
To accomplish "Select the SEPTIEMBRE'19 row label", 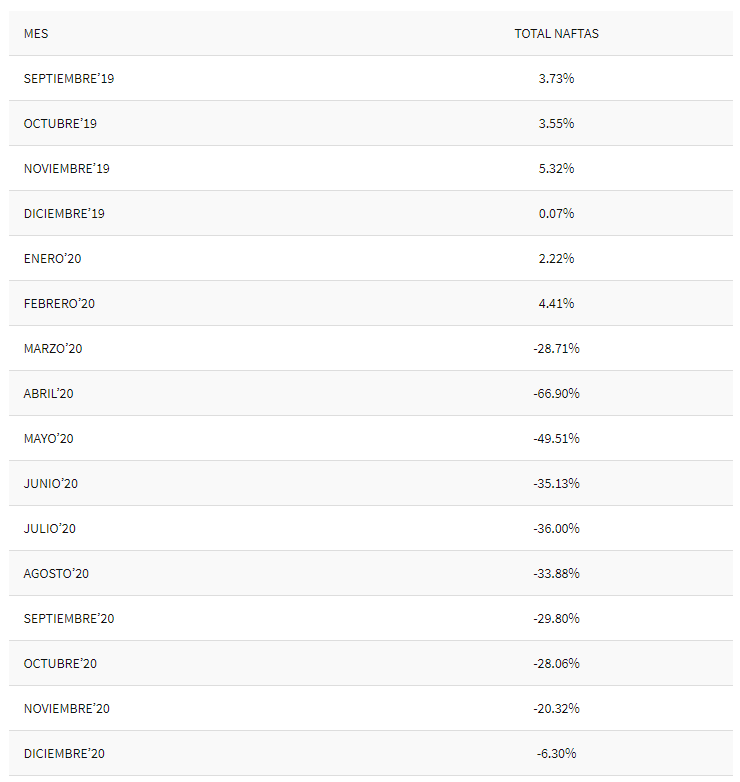I will click(x=69, y=79).
